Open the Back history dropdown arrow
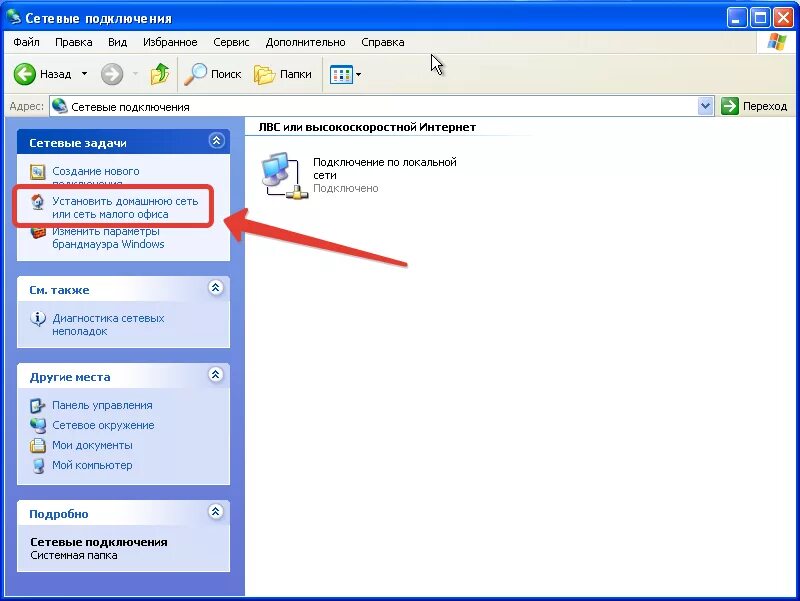 coord(84,74)
